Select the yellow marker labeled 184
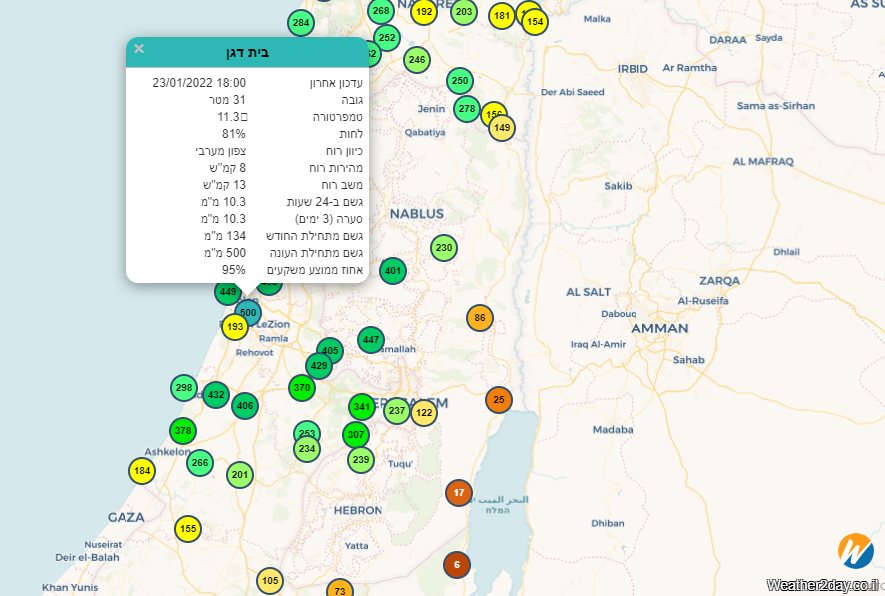 coord(142,471)
